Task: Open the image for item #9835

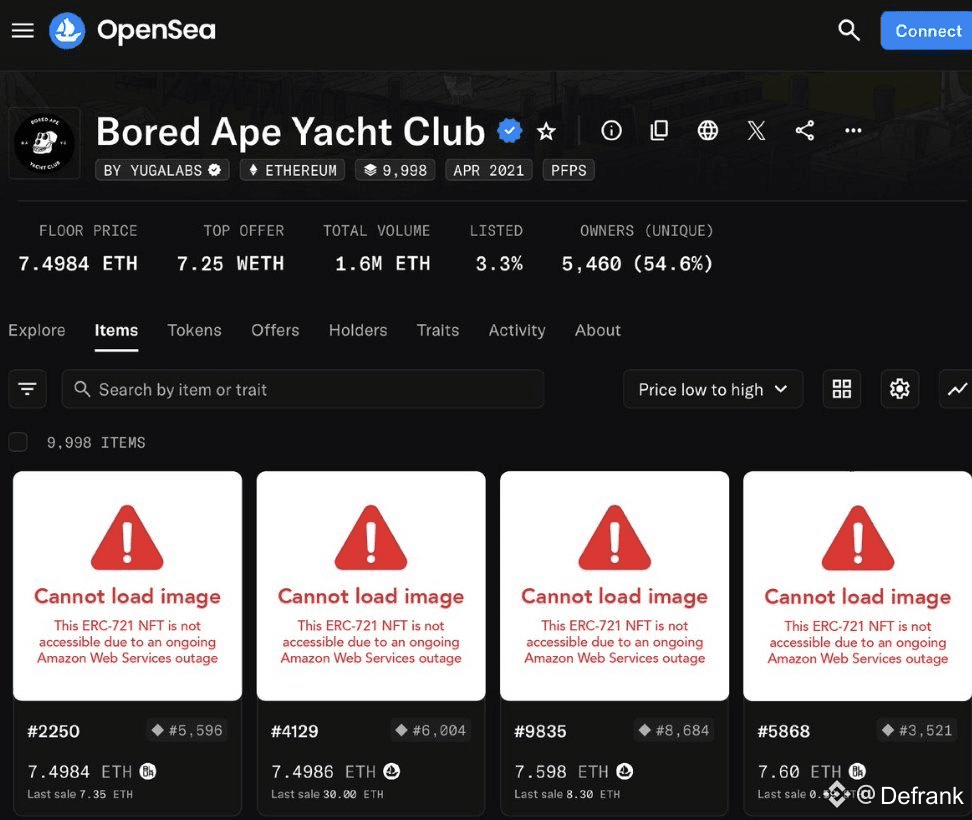Action: tap(614, 586)
